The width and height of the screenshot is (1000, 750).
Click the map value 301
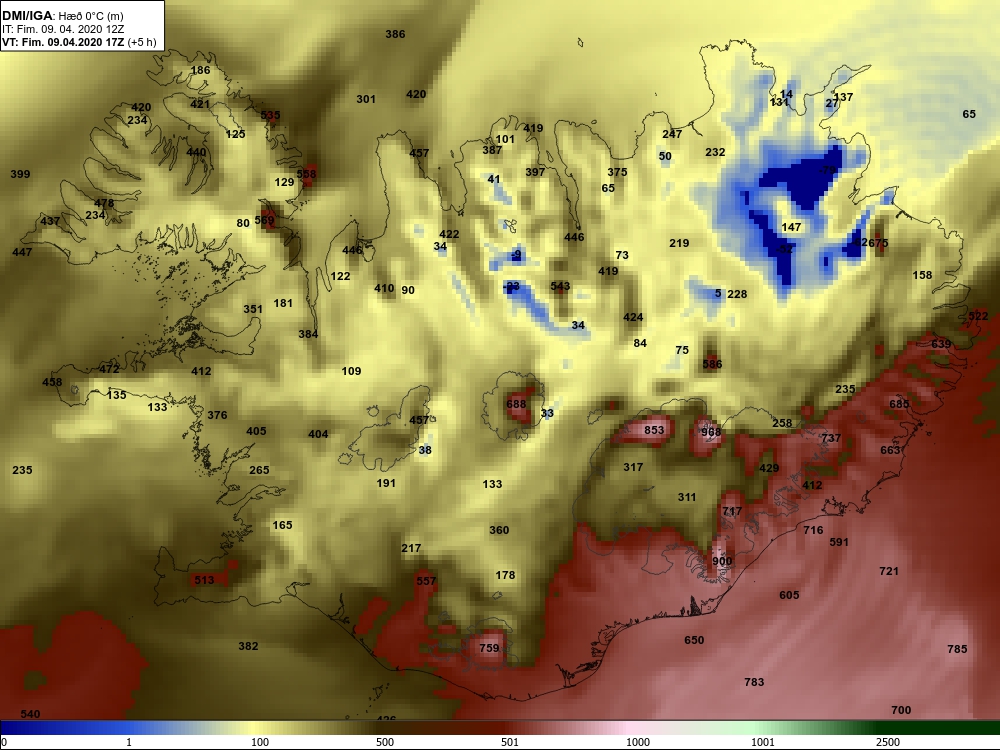coord(366,99)
